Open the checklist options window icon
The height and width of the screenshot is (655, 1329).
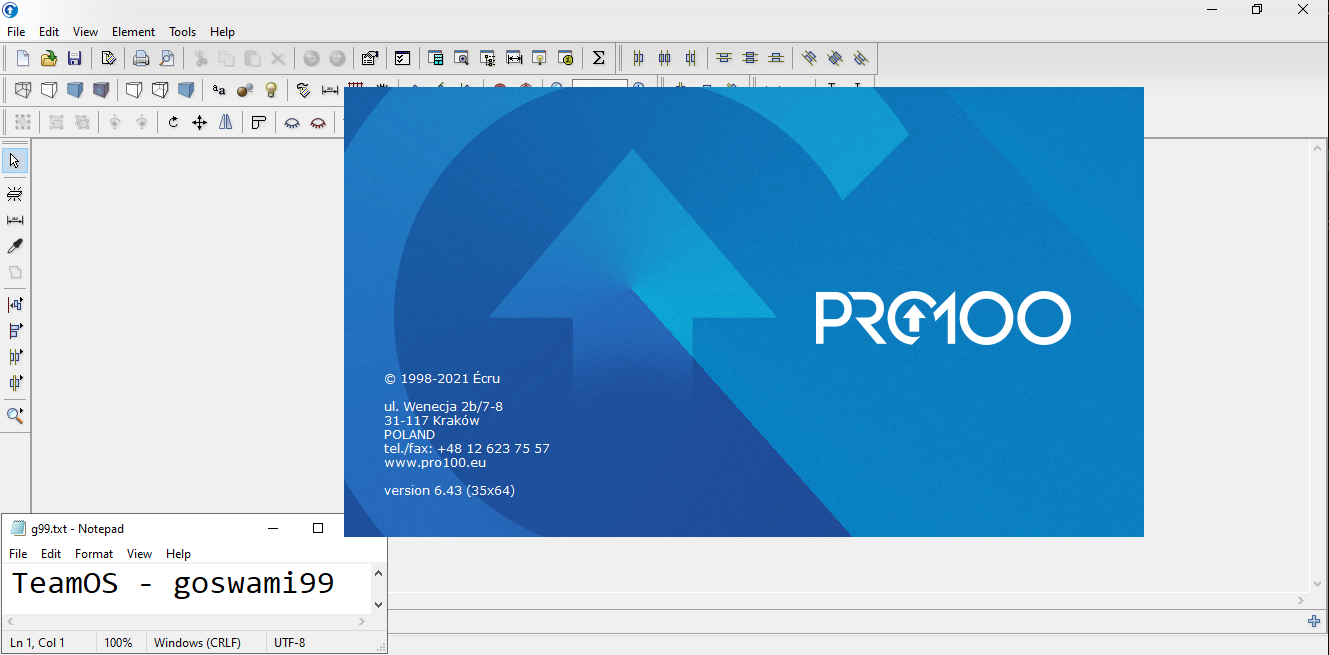click(402, 58)
